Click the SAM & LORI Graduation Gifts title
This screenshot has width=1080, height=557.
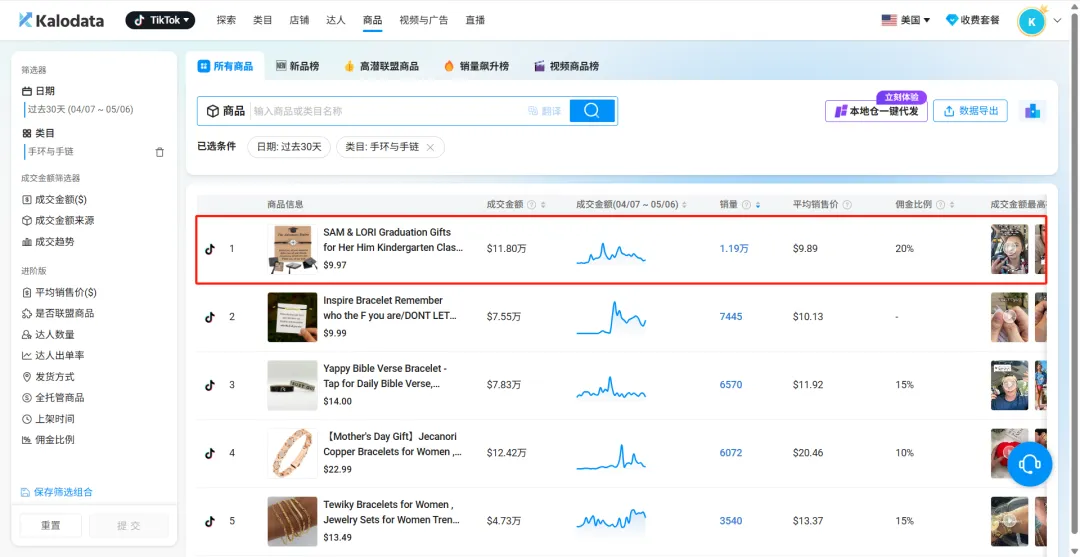click(x=393, y=239)
